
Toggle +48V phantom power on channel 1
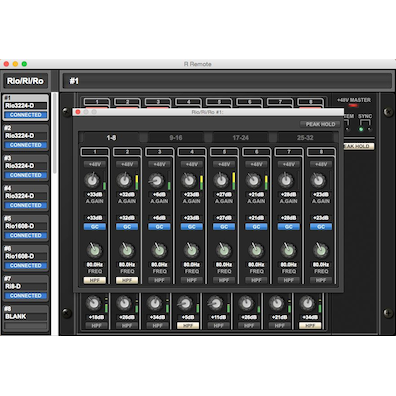[x=95, y=164]
